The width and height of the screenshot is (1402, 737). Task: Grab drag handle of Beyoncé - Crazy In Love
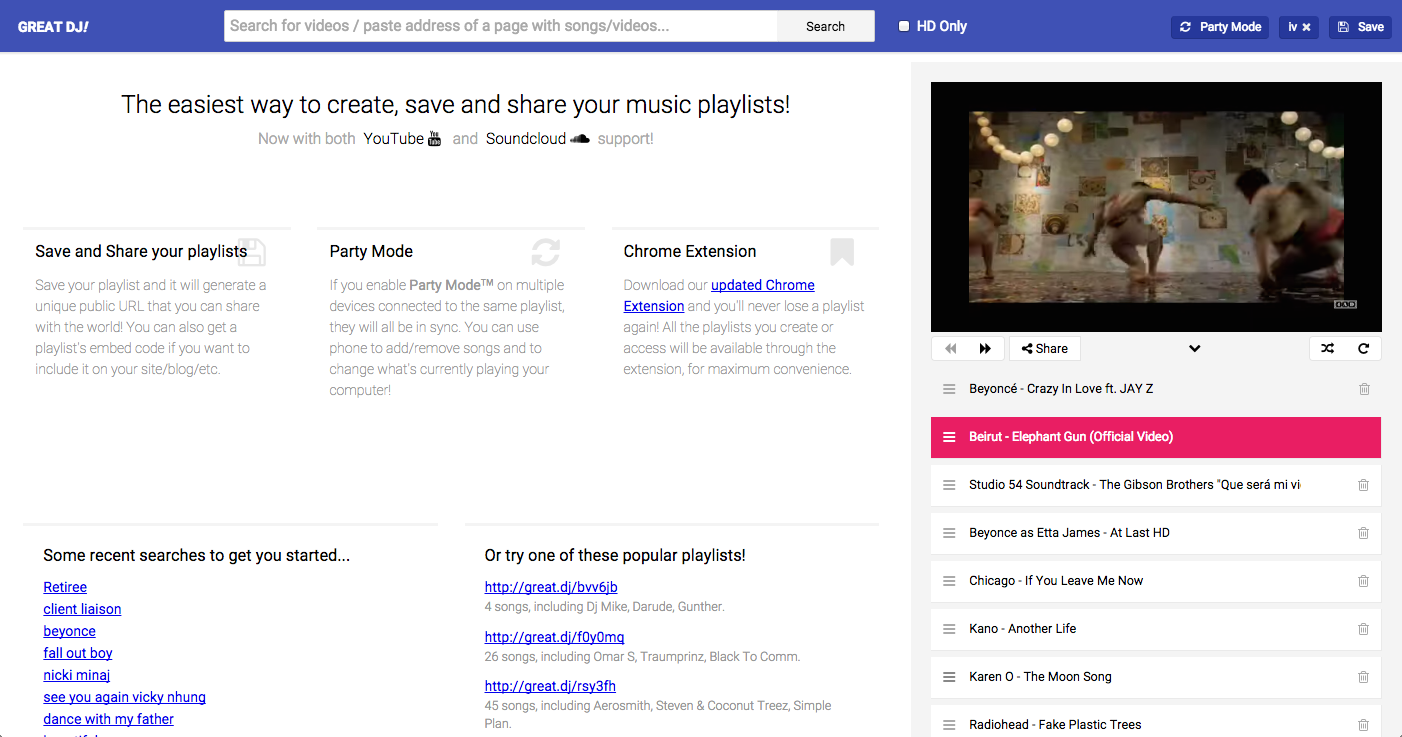[950, 389]
